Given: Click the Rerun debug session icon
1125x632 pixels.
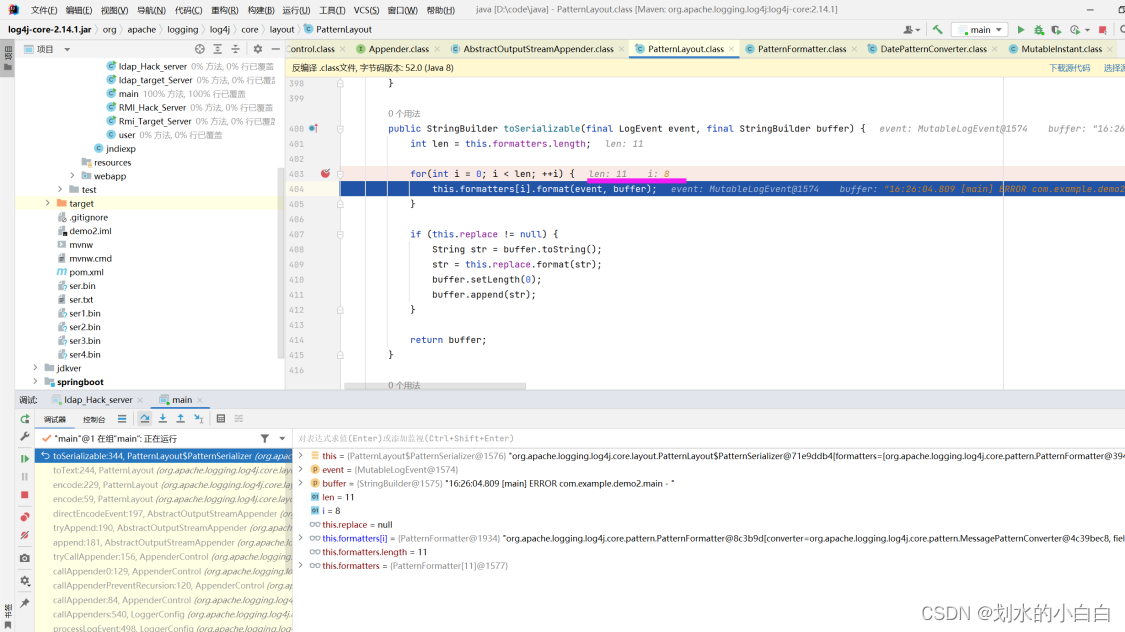Looking at the screenshot, I should tap(25, 419).
